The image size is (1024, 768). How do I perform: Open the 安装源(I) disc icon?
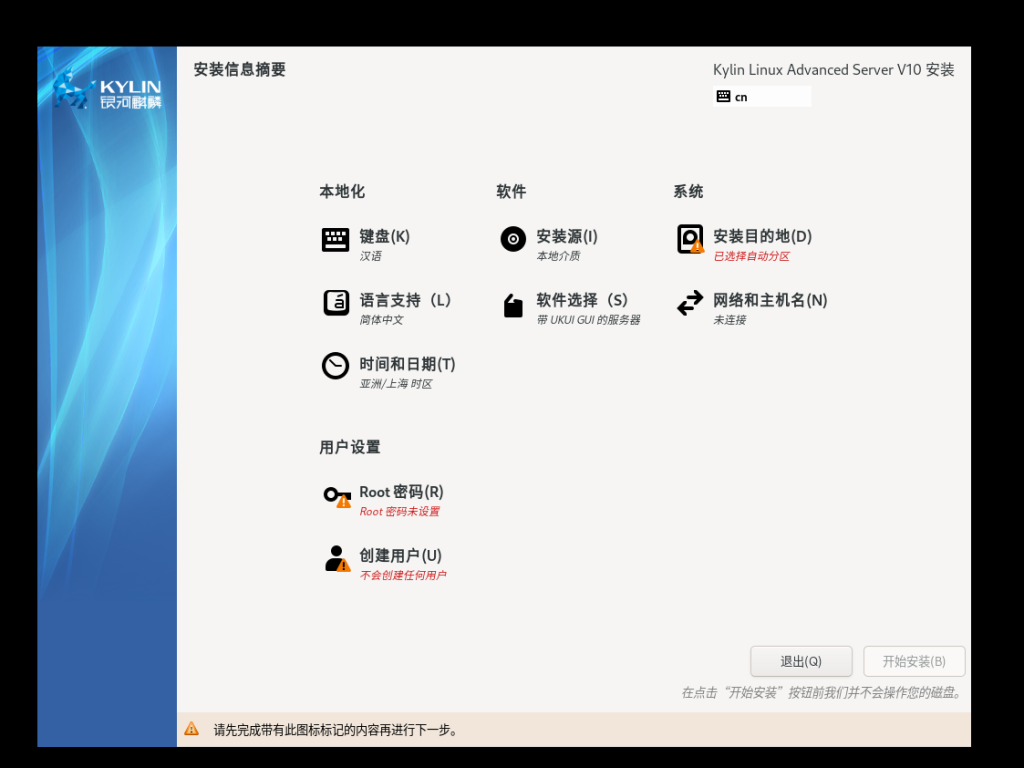[x=513, y=239]
